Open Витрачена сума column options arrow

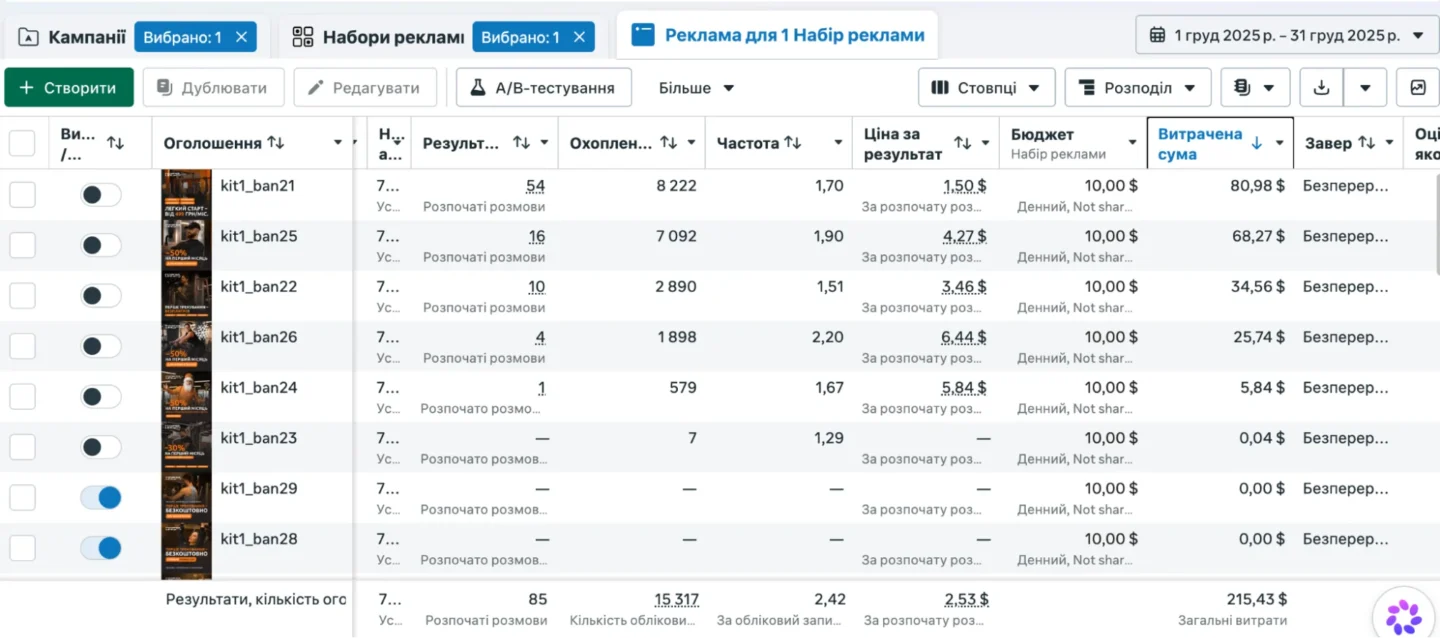(x=1279, y=143)
